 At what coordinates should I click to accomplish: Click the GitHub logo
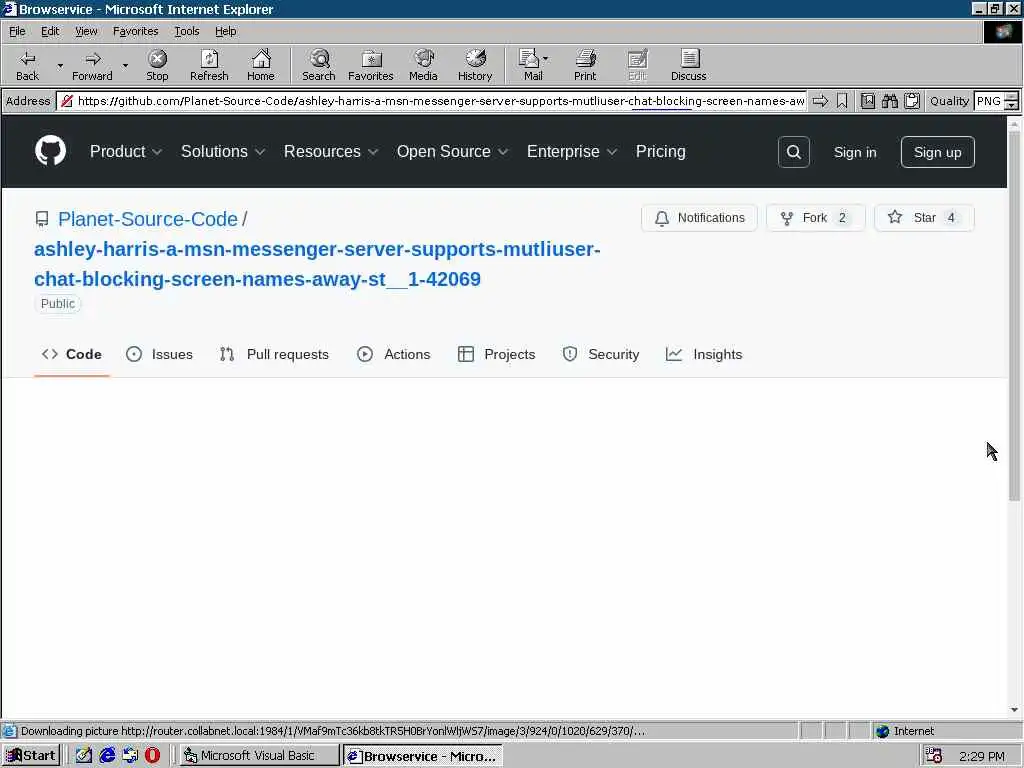point(50,151)
